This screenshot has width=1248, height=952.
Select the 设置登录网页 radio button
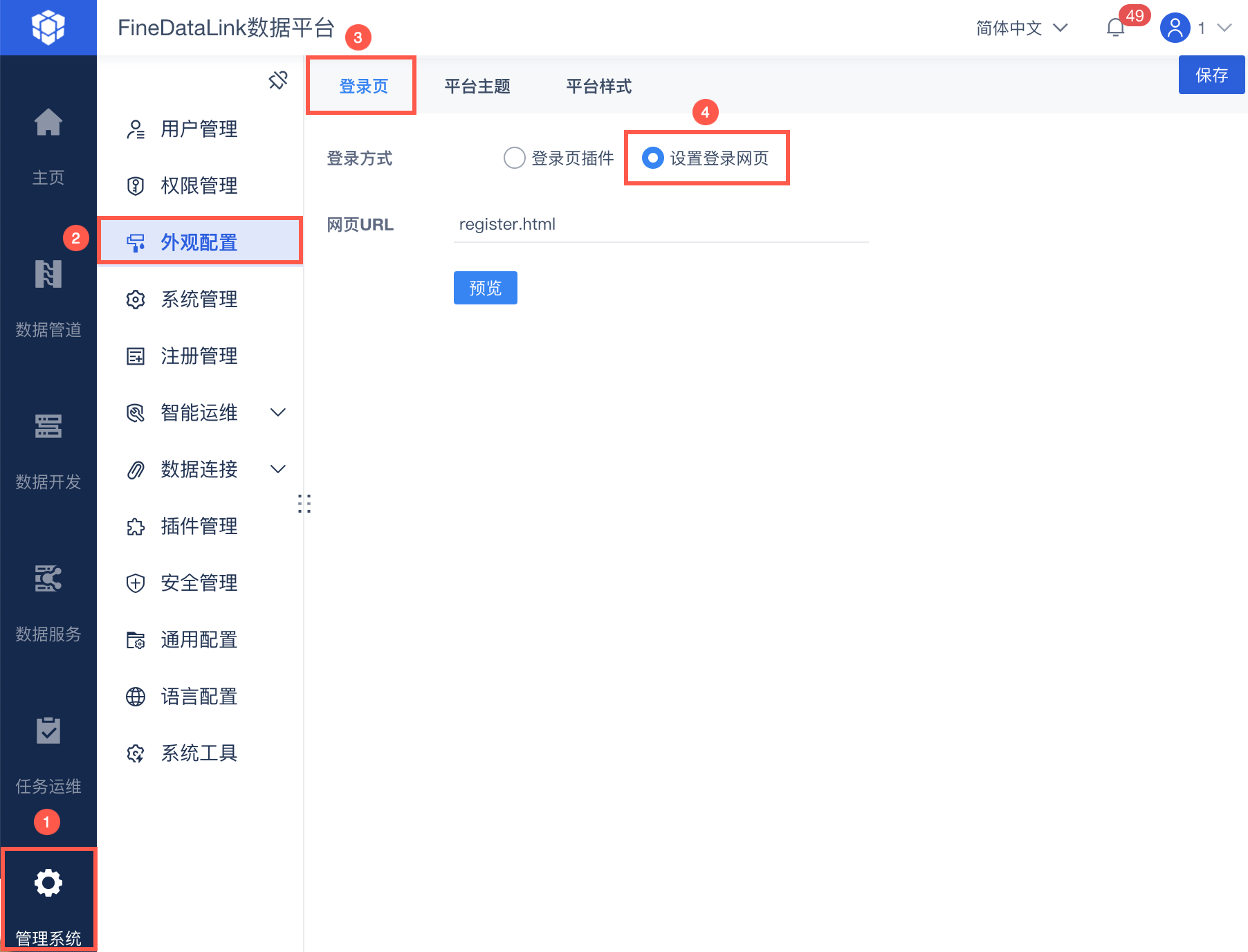click(x=653, y=158)
